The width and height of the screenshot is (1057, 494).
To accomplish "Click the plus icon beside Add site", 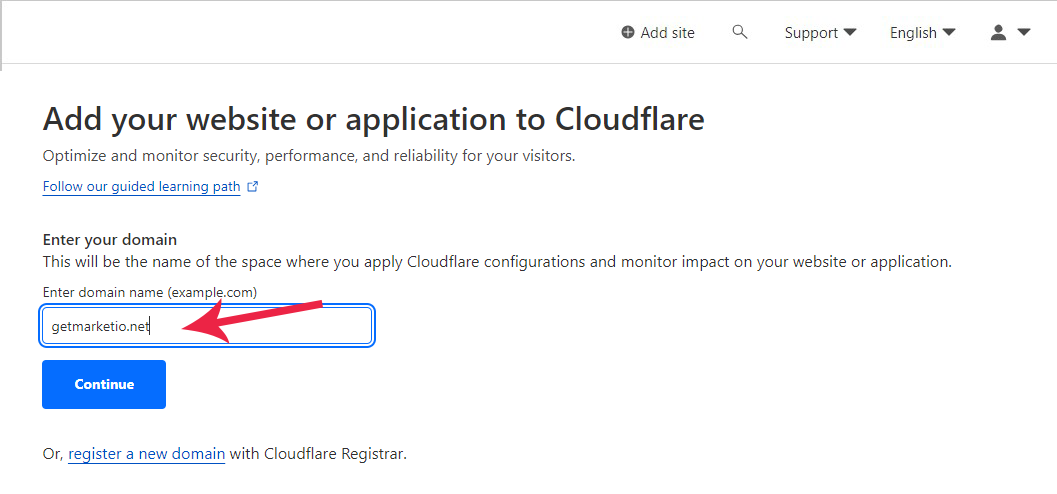I will click(x=628, y=32).
